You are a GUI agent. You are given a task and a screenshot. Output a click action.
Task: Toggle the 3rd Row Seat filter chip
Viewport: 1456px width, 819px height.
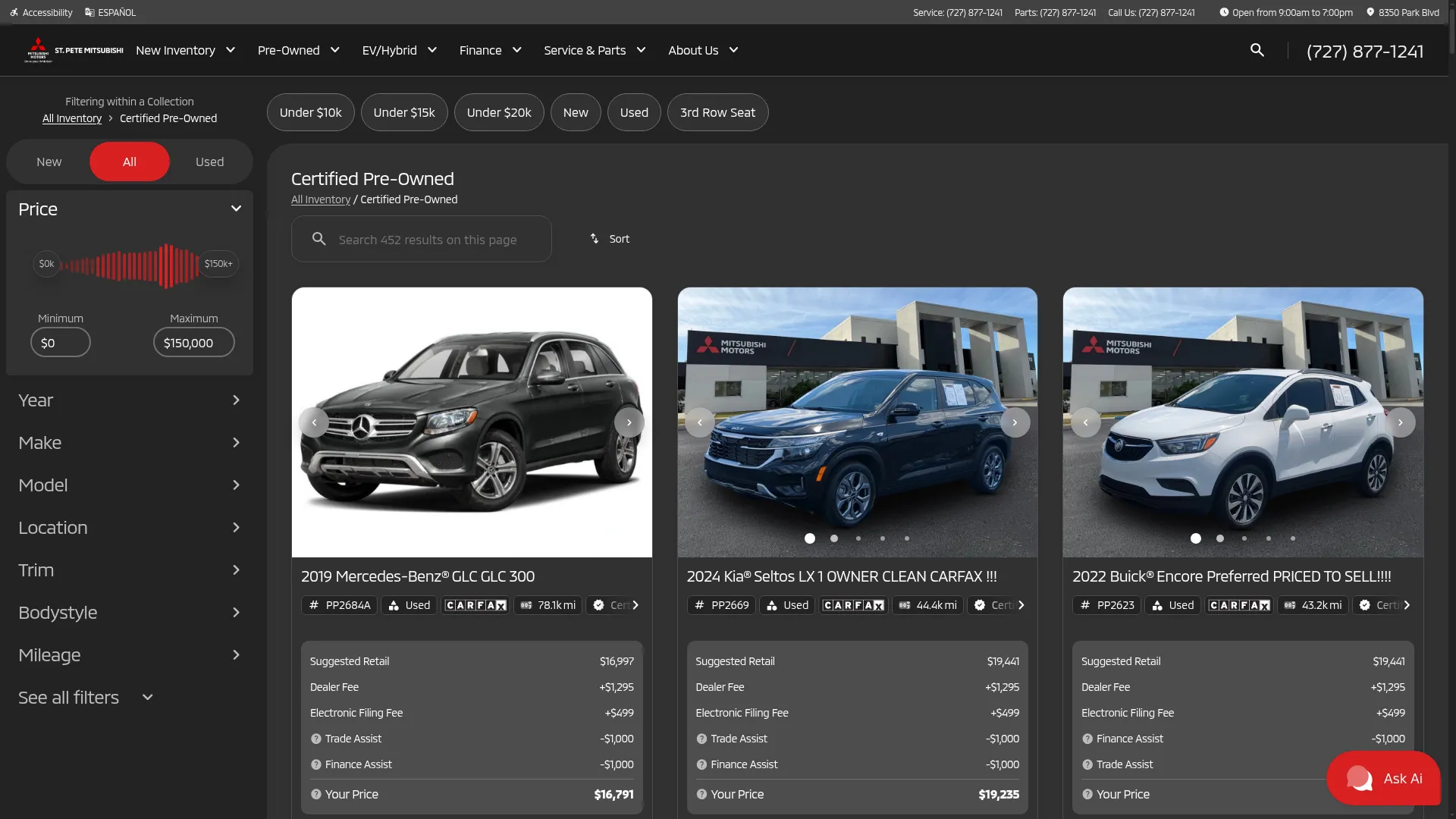pyautogui.click(x=717, y=112)
